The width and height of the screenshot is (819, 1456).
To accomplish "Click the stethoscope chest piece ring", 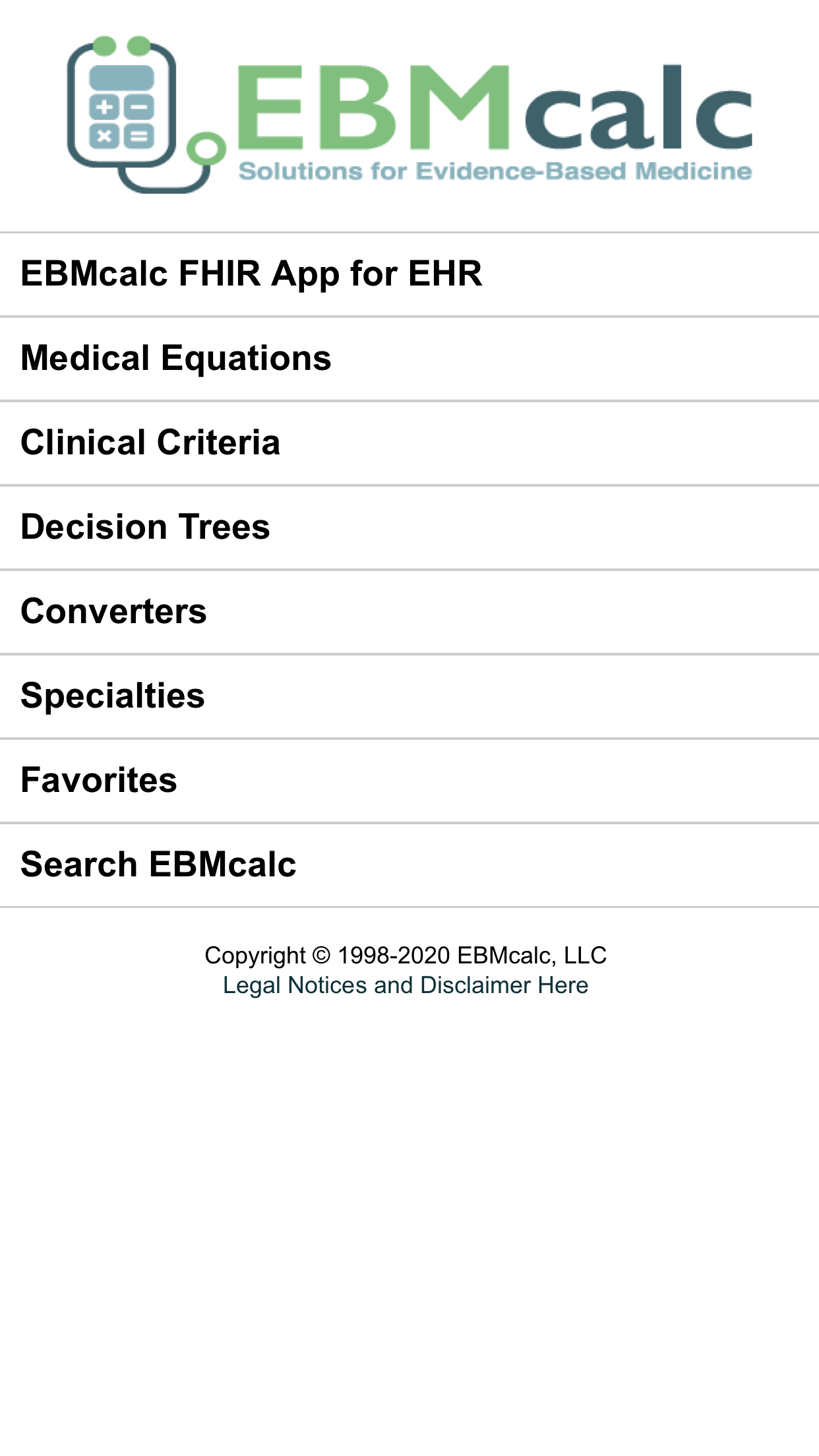I will click(x=206, y=149).
